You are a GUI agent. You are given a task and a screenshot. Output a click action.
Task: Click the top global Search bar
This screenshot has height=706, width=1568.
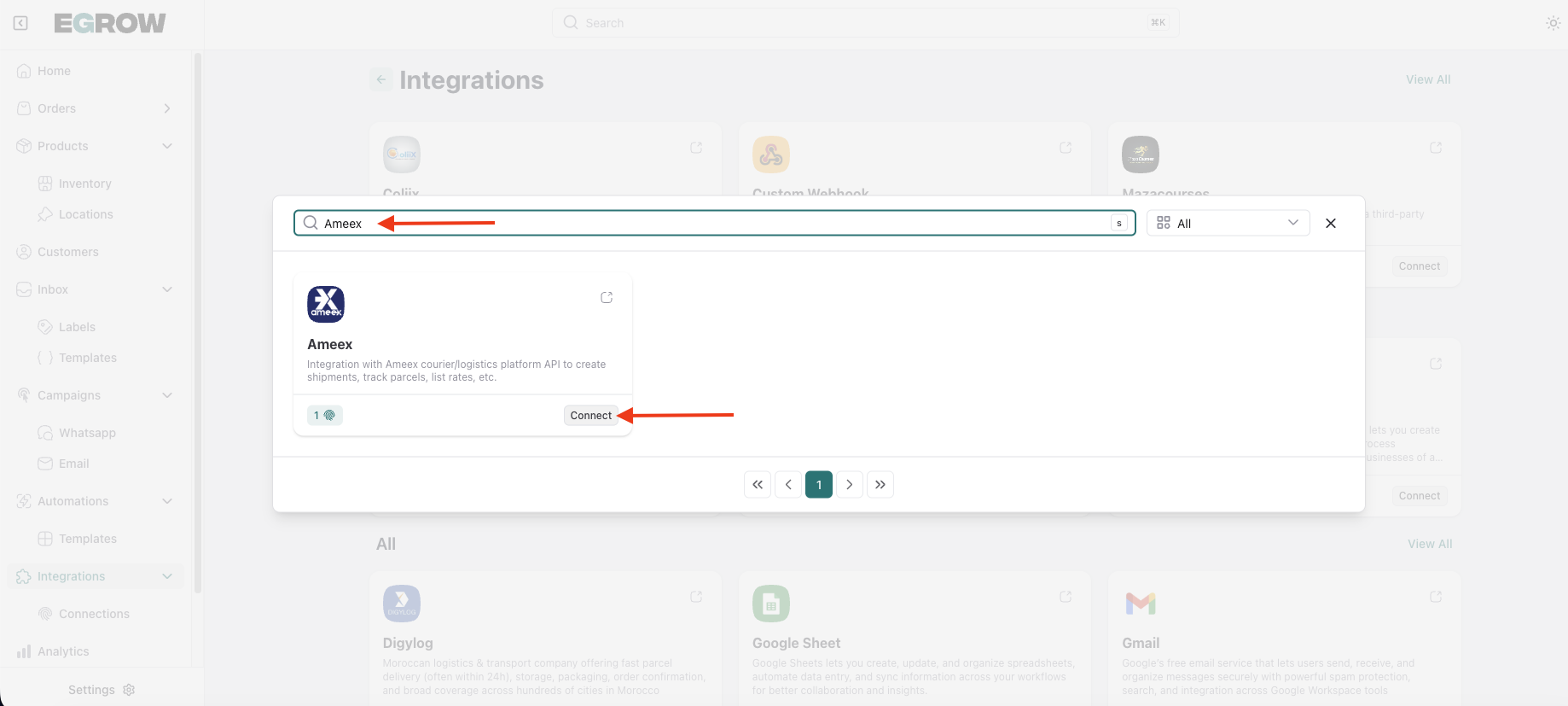(x=865, y=23)
